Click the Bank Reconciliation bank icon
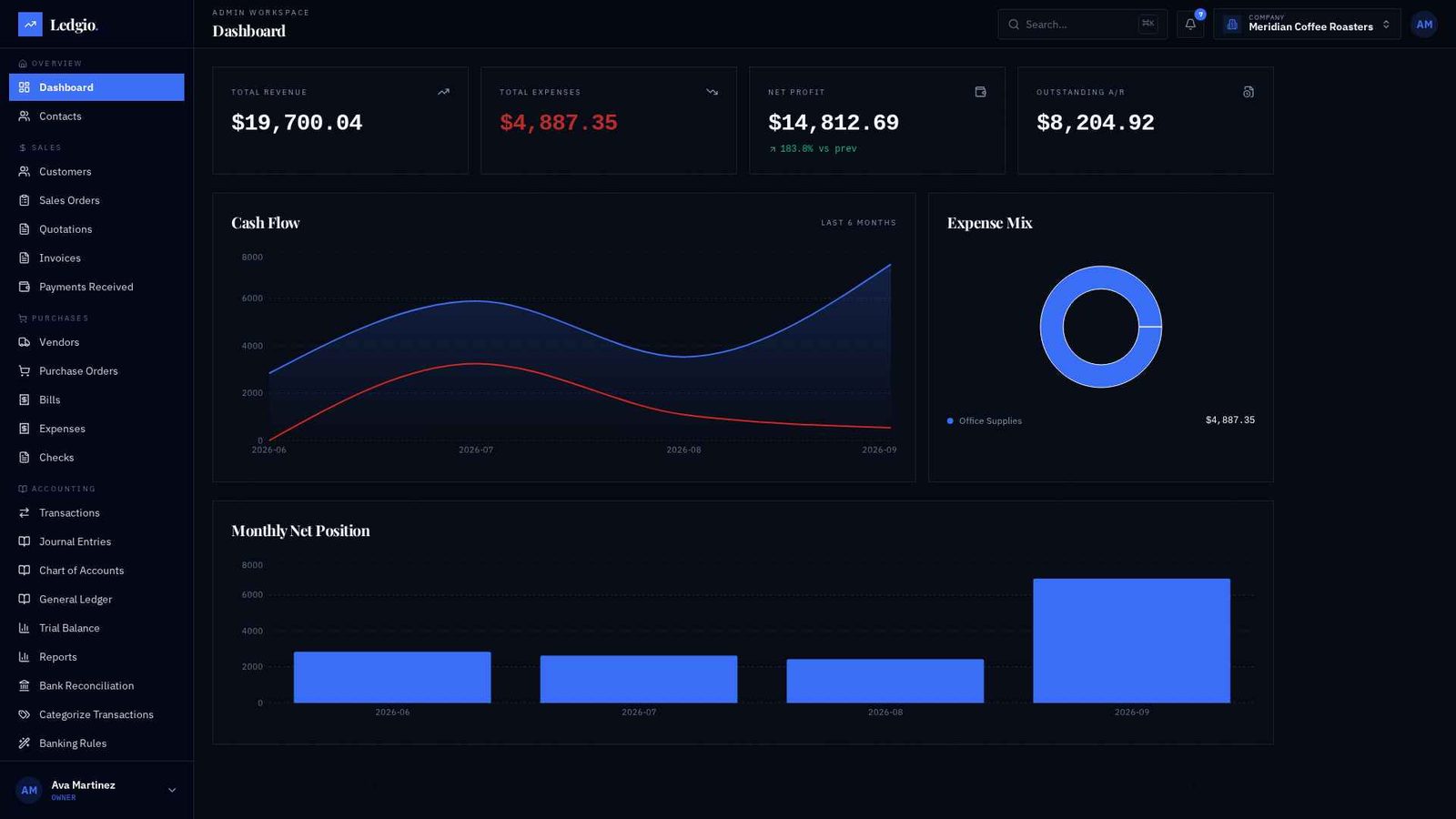Screen dimensions: 1456x819 coord(25,686)
